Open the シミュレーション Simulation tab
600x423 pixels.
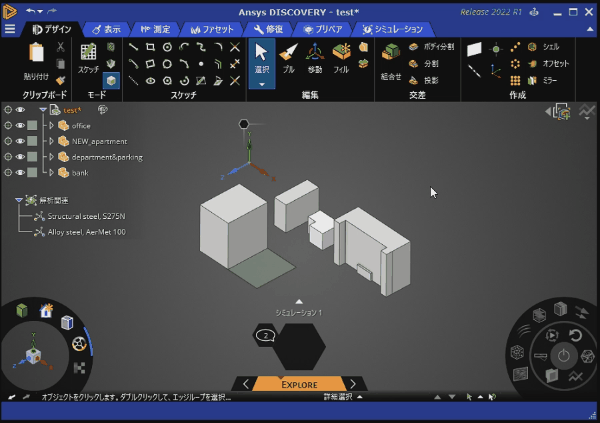(x=393, y=29)
